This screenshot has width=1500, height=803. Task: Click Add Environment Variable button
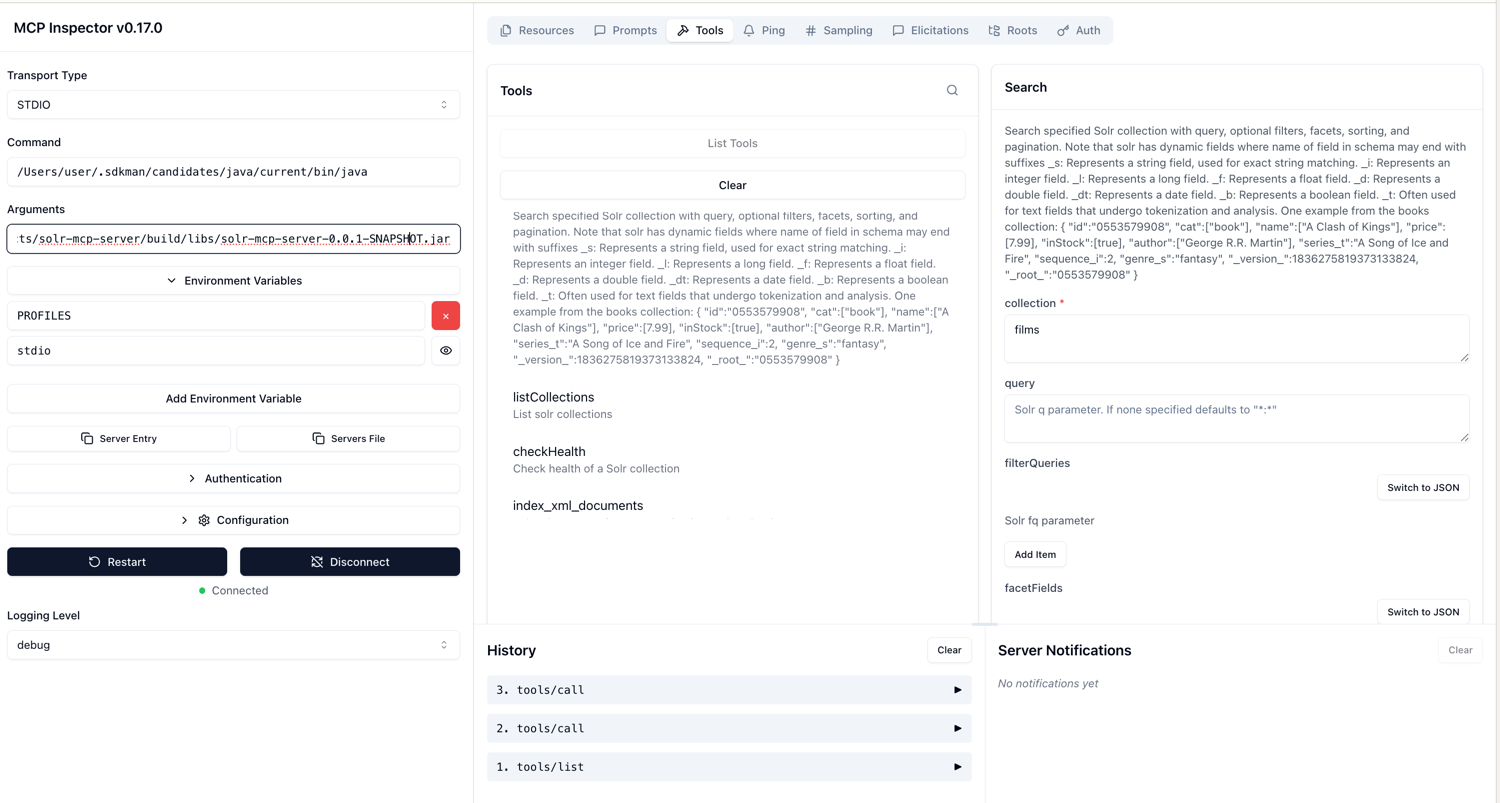tap(233, 399)
